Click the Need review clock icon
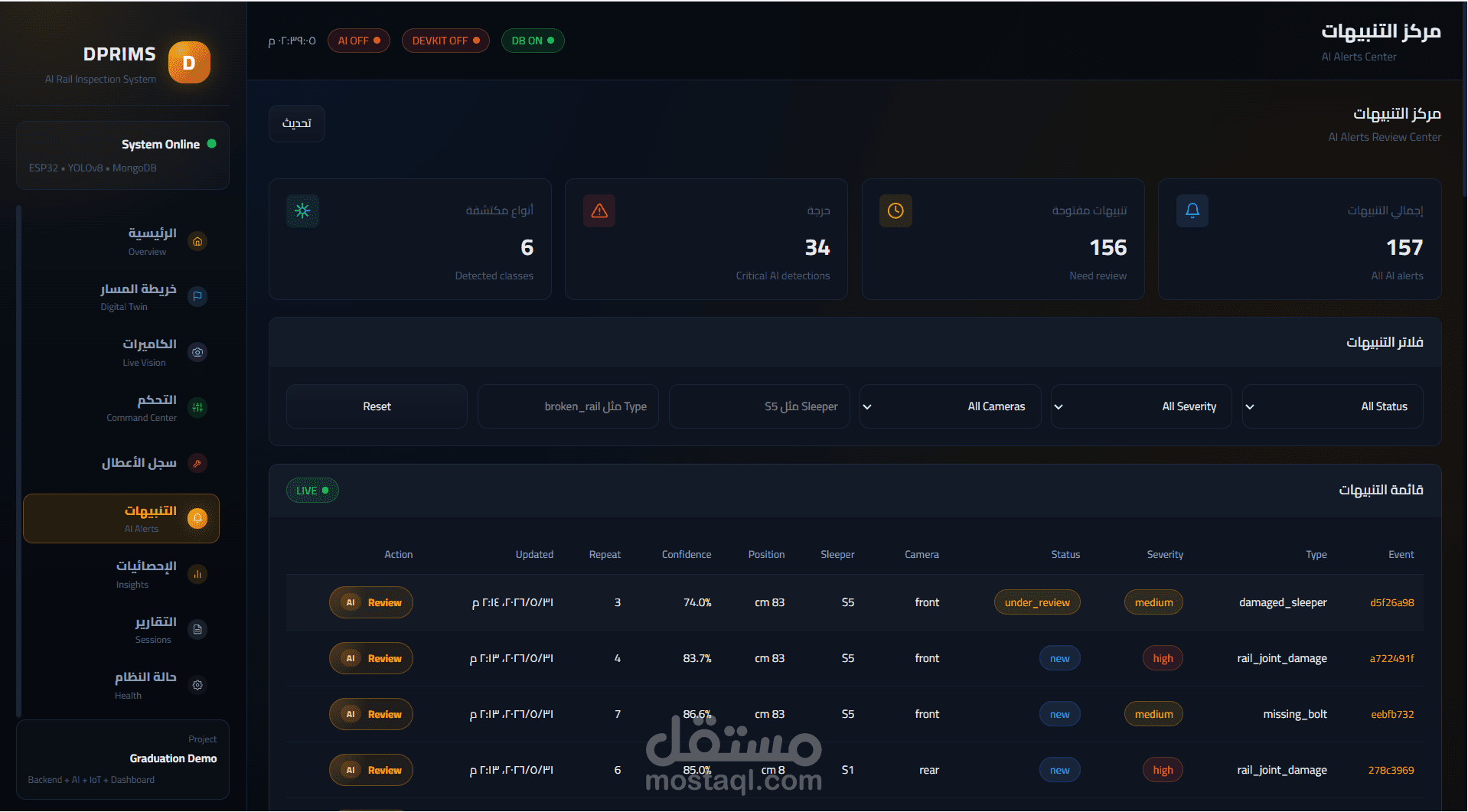Image resolution: width=1468 pixels, height=812 pixels. point(895,211)
